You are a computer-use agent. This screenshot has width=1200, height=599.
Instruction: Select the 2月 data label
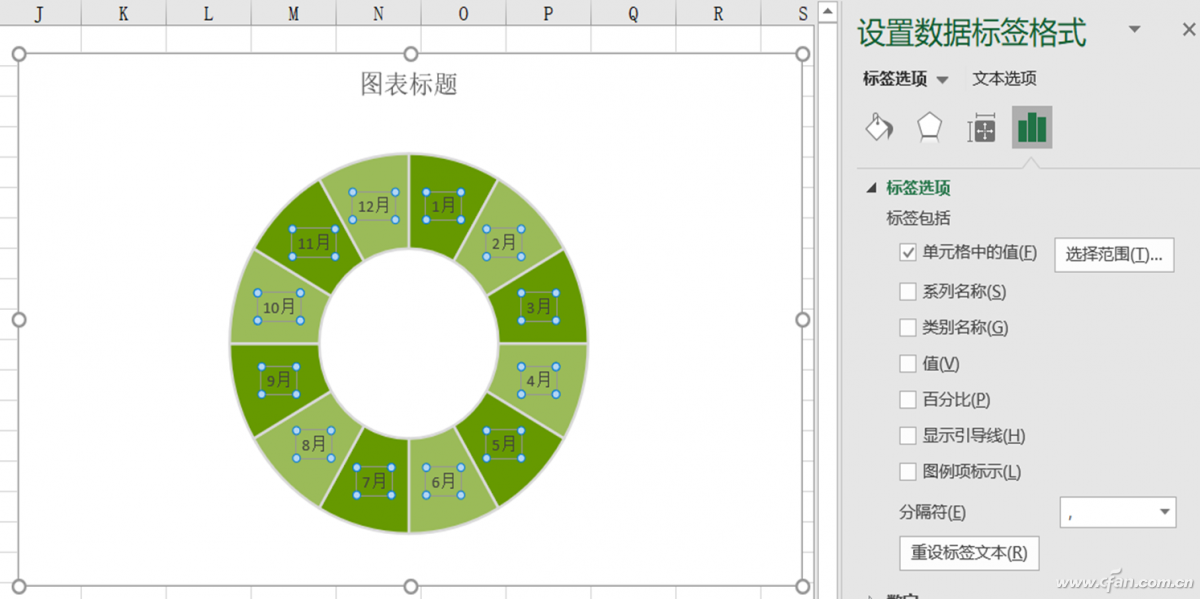[x=503, y=242]
